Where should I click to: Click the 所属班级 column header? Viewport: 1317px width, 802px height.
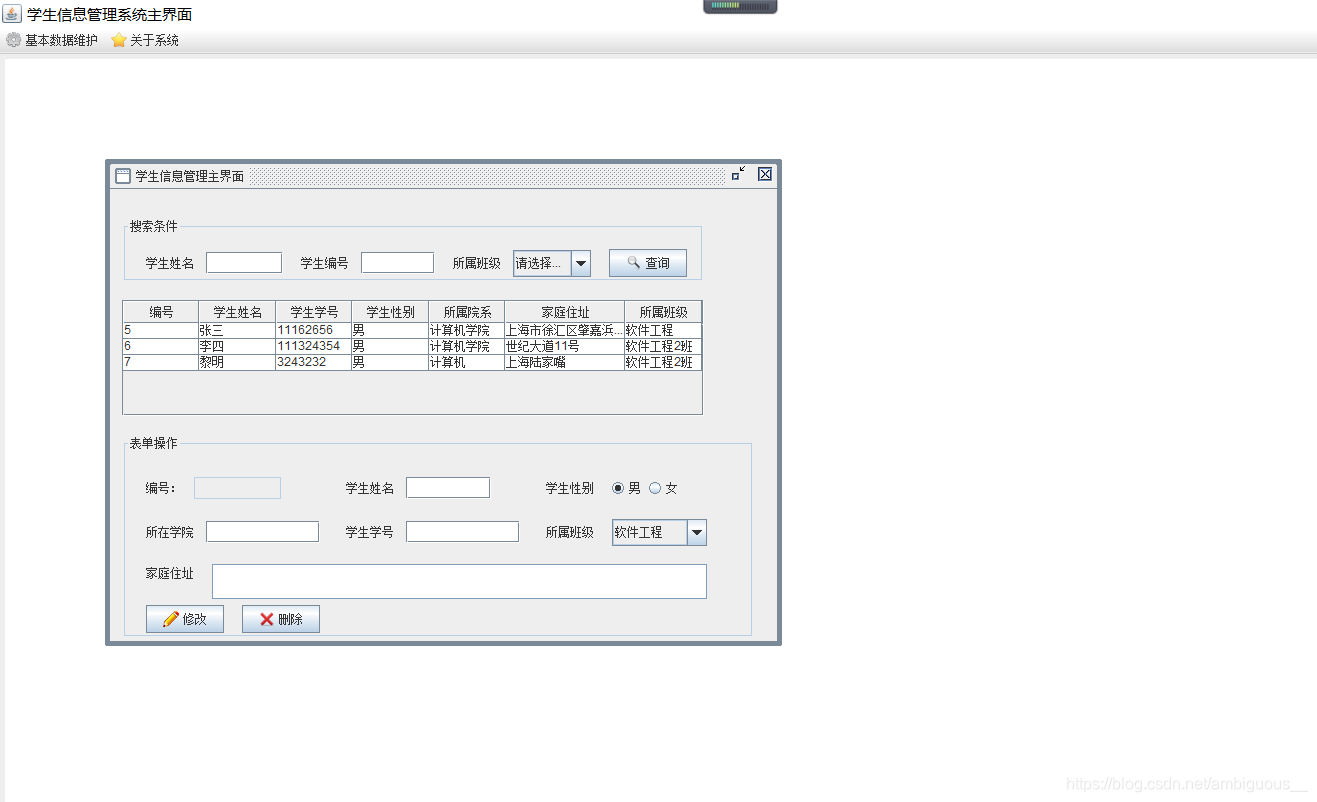tap(663, 312)
